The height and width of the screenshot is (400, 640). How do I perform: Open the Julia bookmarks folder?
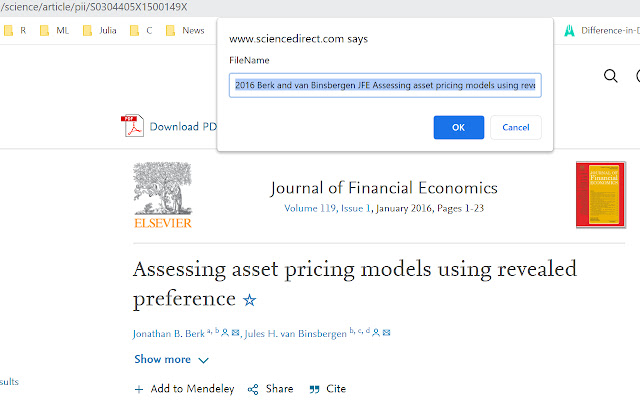click(100, 31)
